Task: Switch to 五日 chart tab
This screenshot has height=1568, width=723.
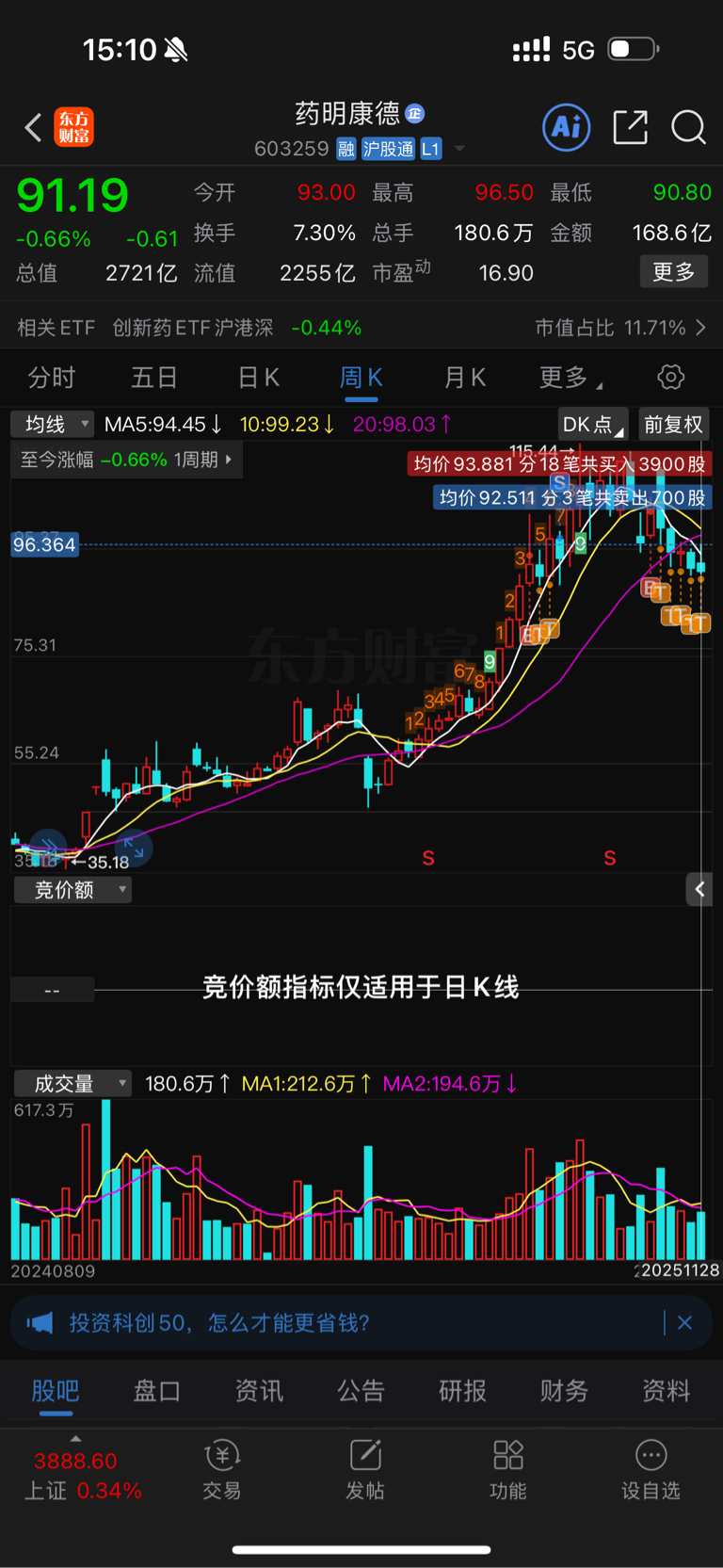Action: 154,378
